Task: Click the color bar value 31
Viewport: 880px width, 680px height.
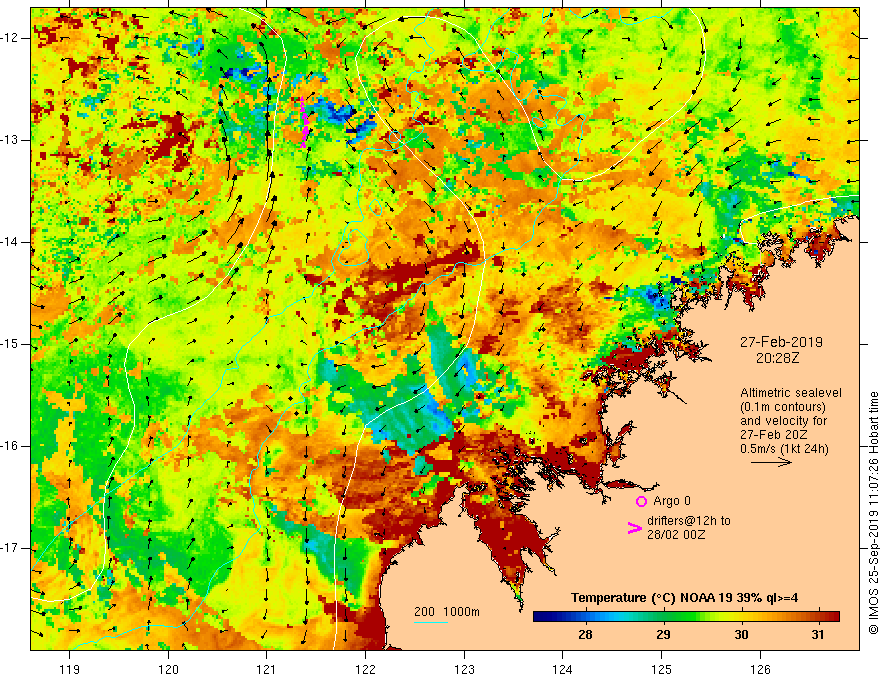Action: 818,635
